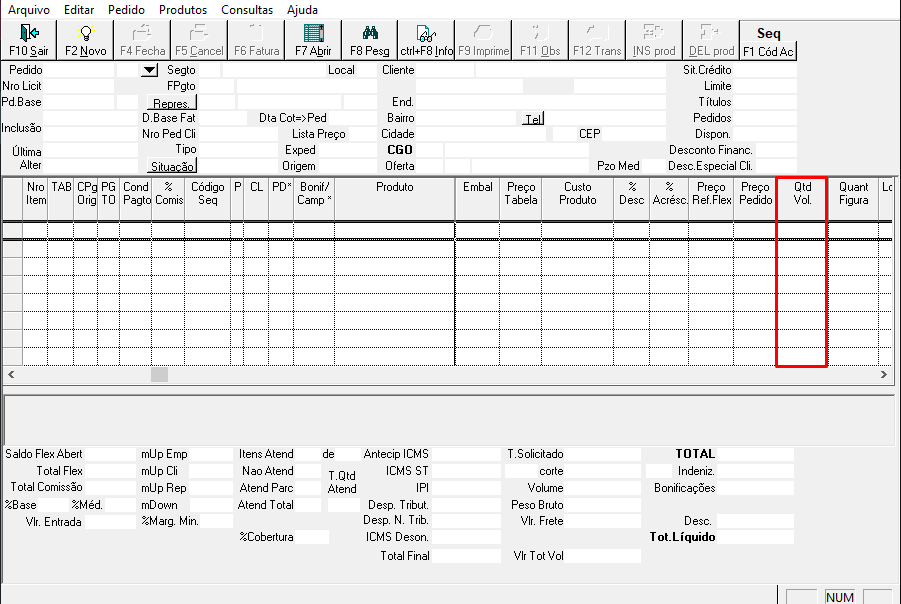
Task: Click the Preço Pedido column header
Action: (x=755, y=199)
